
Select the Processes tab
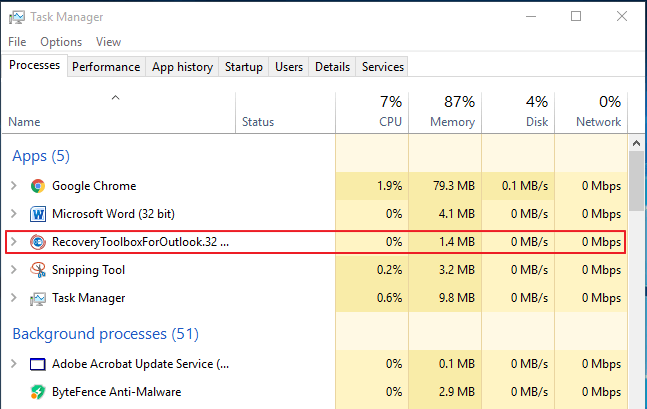[34, 65]
